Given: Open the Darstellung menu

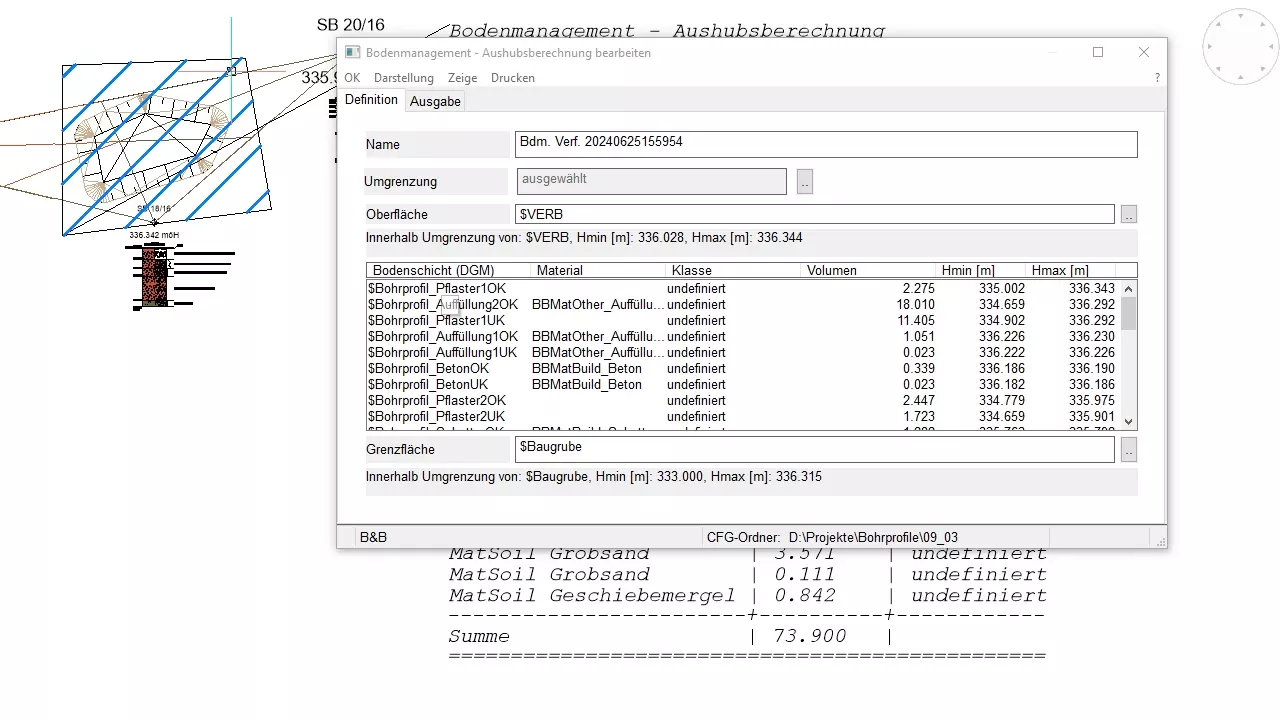Looking at the screenshot, I should (x=404, y=77).
